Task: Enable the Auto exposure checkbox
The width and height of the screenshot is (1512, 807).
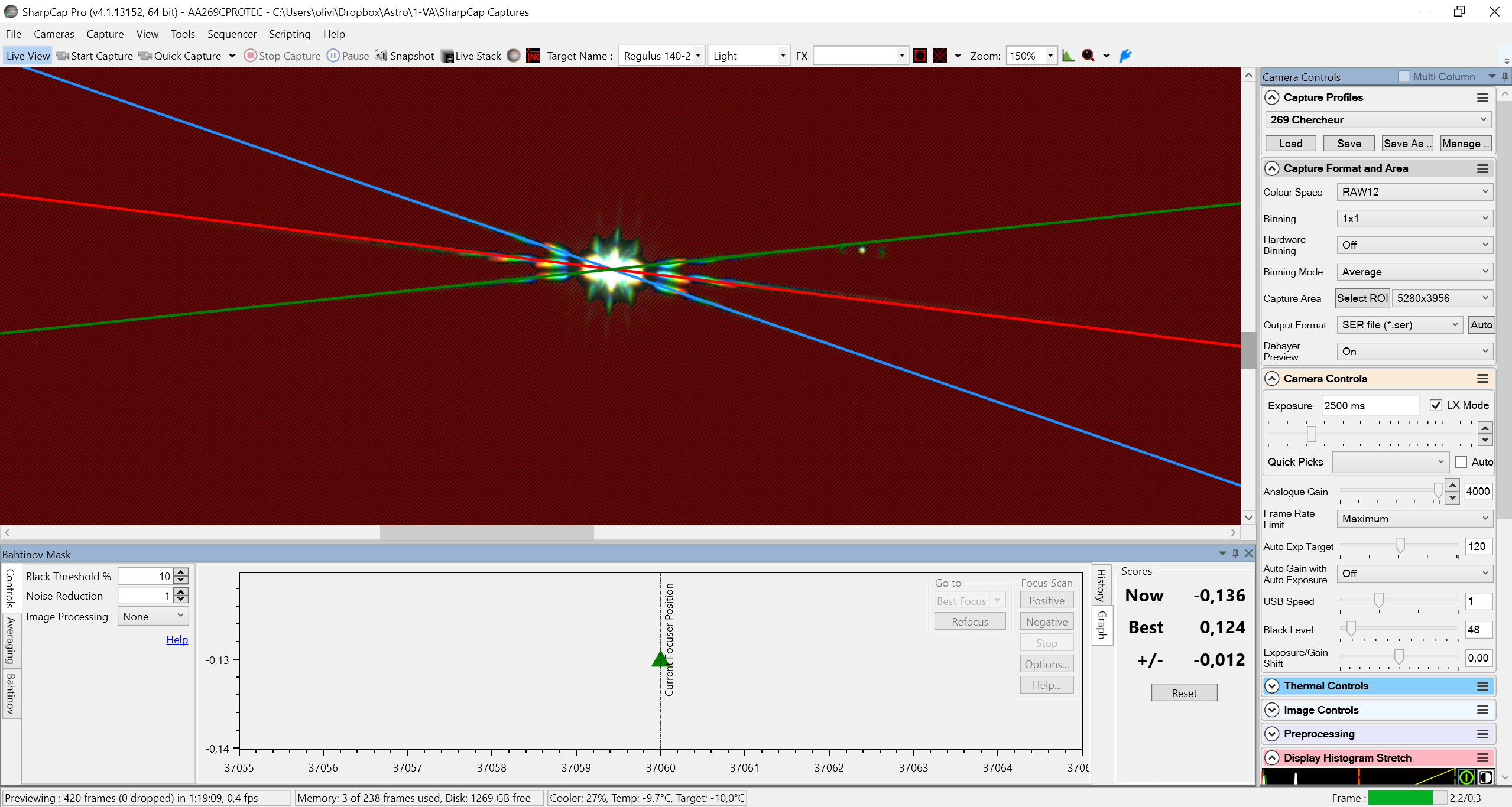Action: (x=1461, y=462)
